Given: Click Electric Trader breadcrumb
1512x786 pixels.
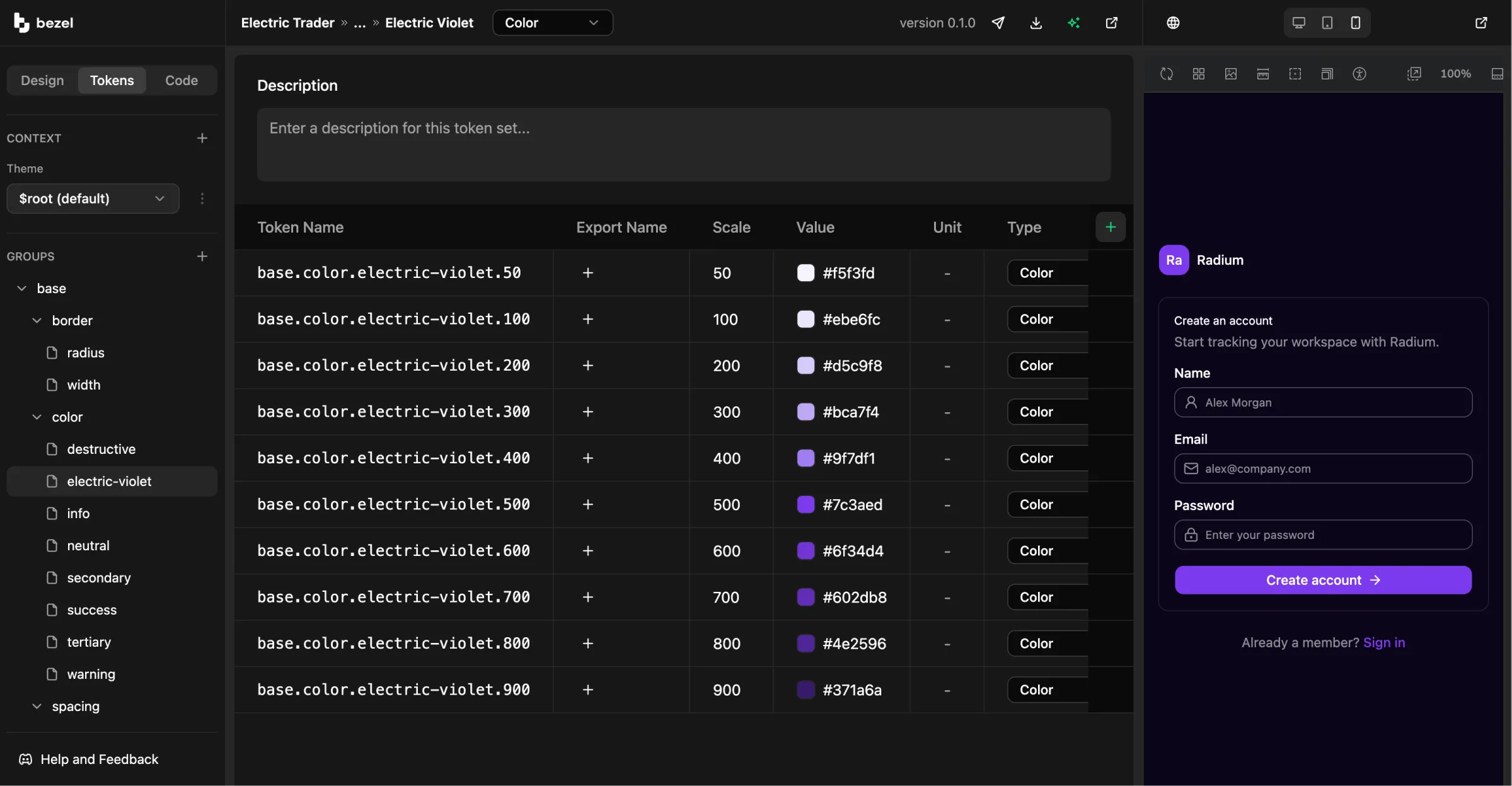Looking at the screenshot, I should pyautogui.click(x=287, y=23).
